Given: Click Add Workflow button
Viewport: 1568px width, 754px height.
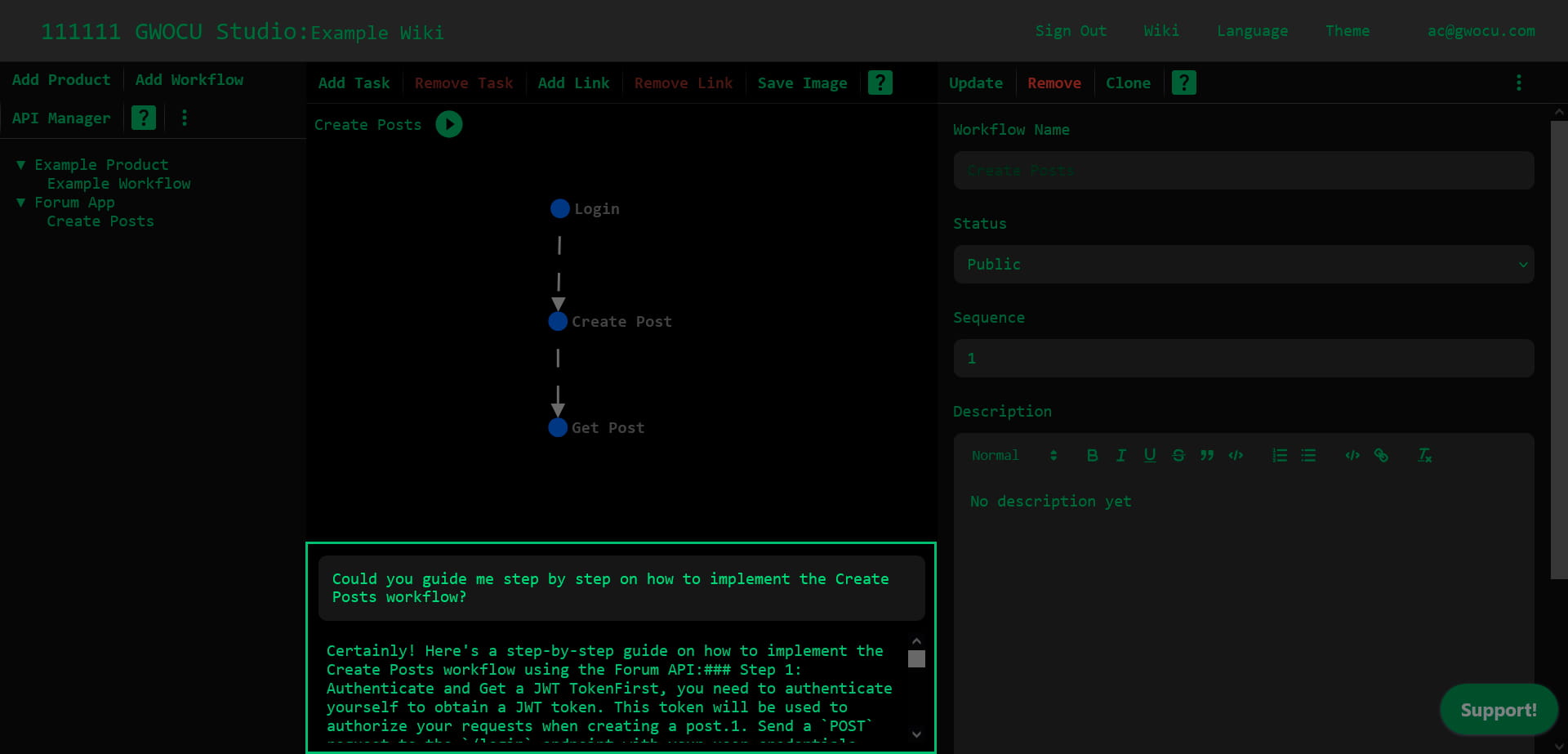Looking at the screenshot, I should [189, 79].
